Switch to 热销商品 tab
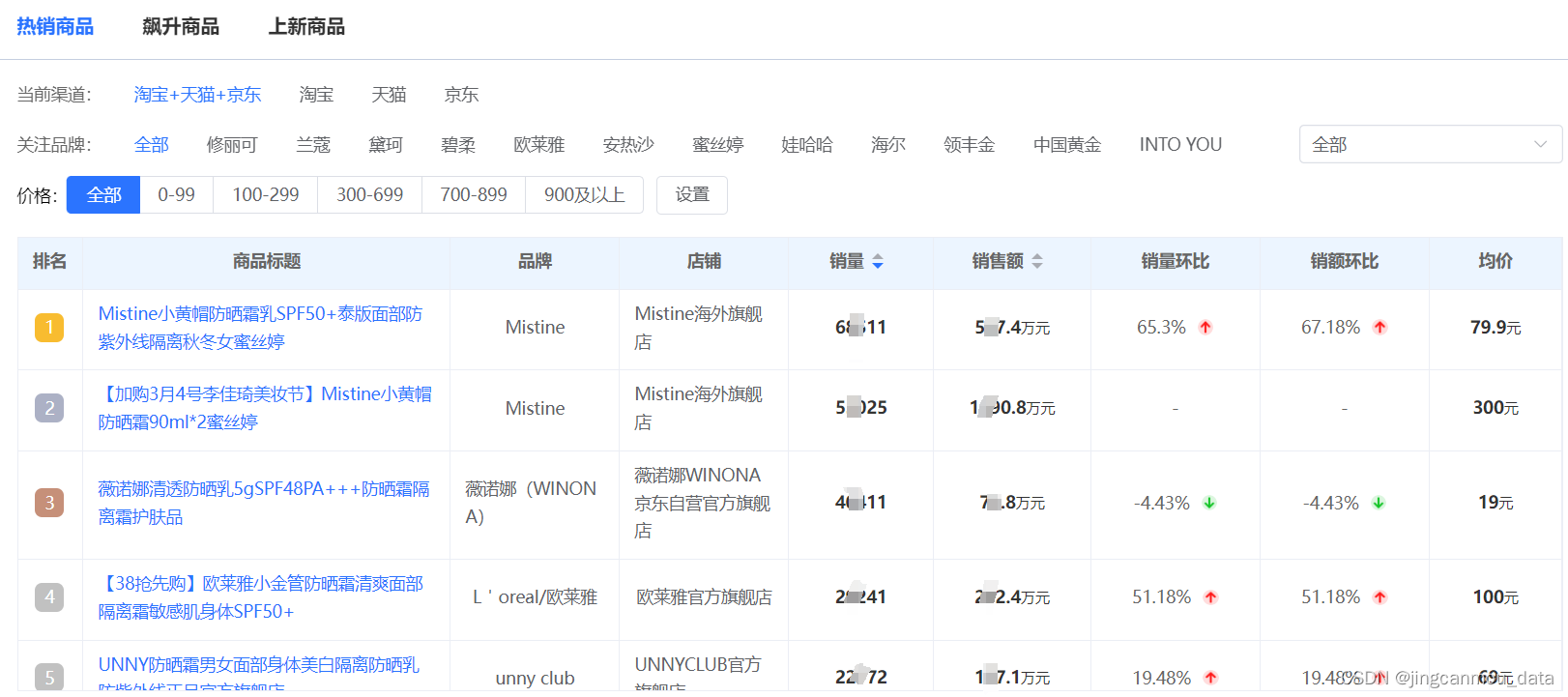1568x697 pixels. [55, 26]
